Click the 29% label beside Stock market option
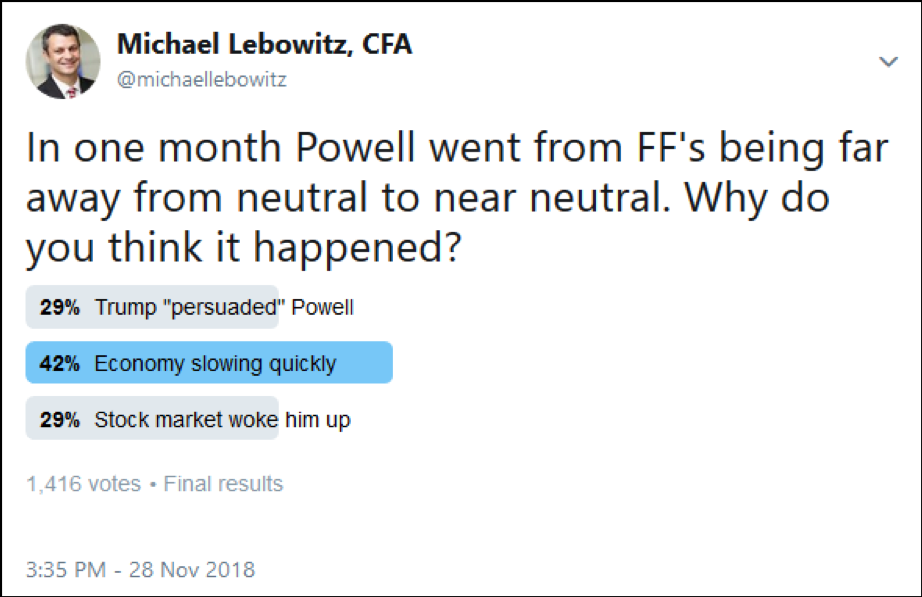Screen dimensions: 922x597 click(x=59, y=420)
